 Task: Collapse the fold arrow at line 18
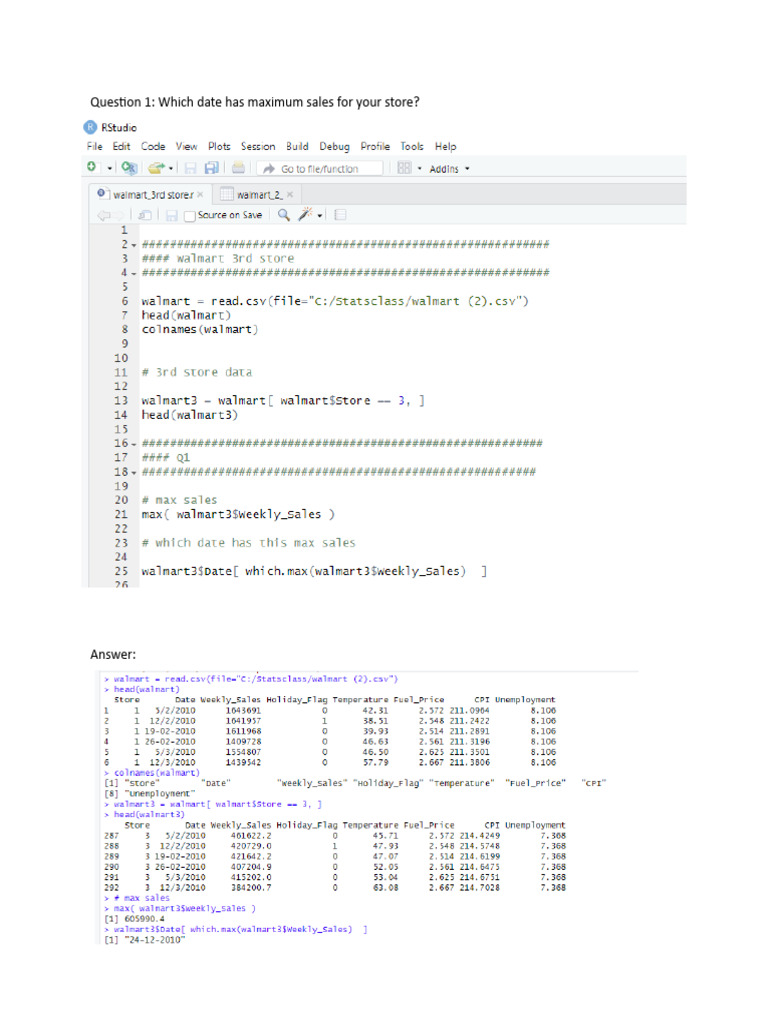coord(133,471)
